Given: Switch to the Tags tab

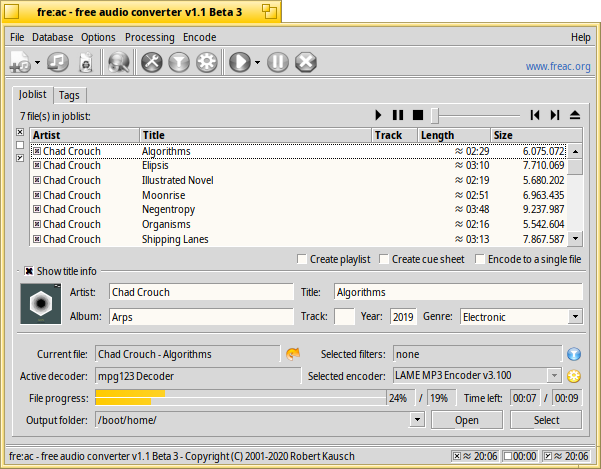Looking at the screenshot, I should click(x=69, y=95).
